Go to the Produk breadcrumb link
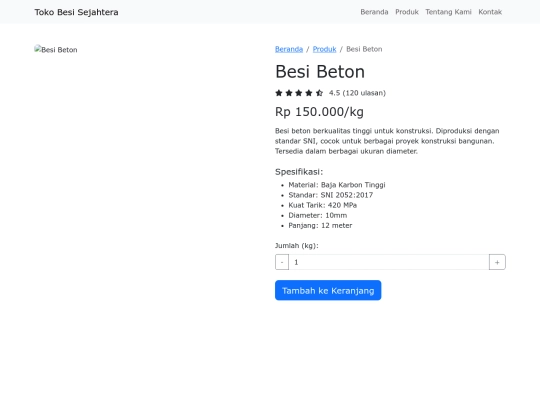 click(324, 49)
